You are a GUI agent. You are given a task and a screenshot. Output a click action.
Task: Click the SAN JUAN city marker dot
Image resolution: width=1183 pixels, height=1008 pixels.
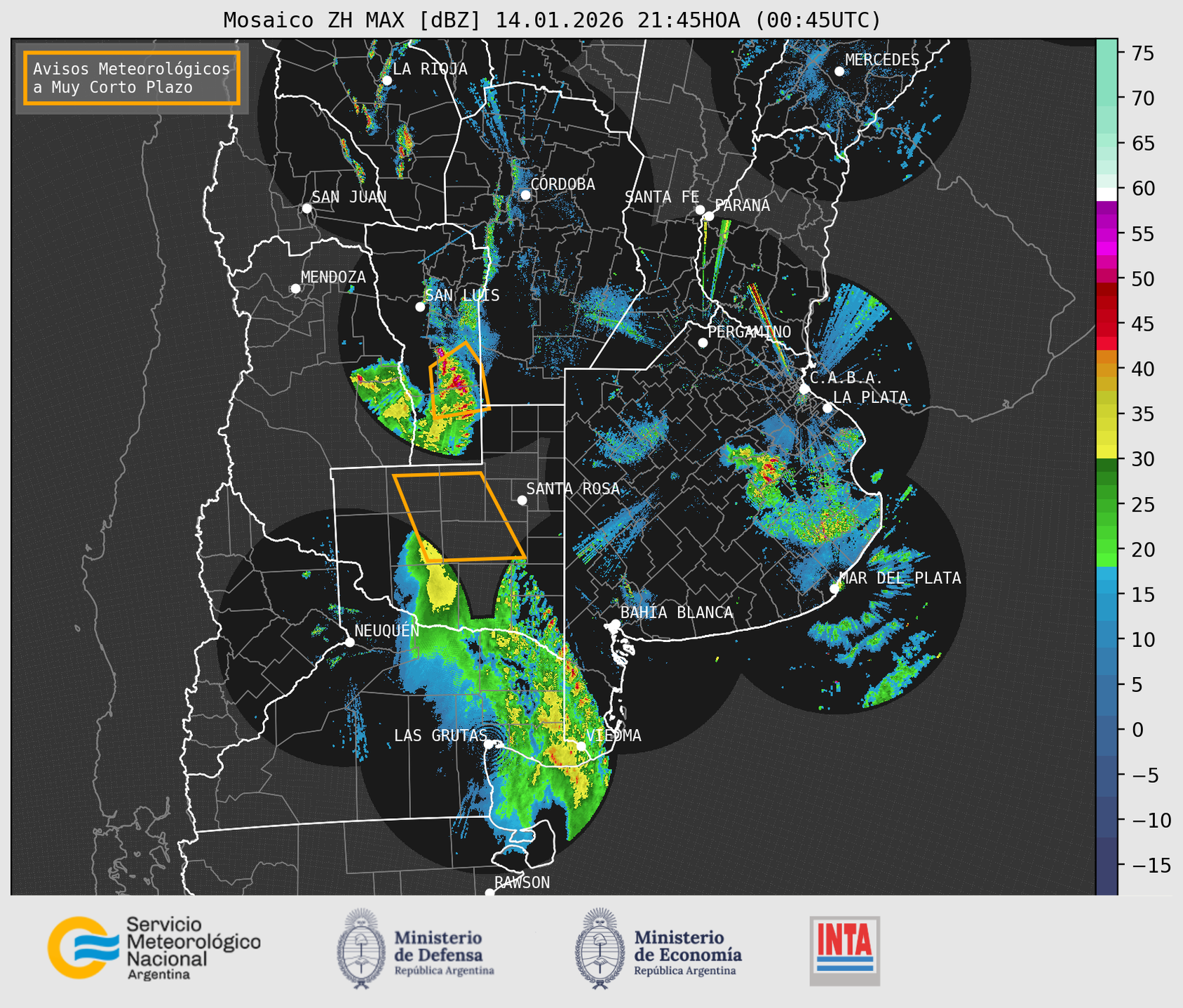(306, 208)
